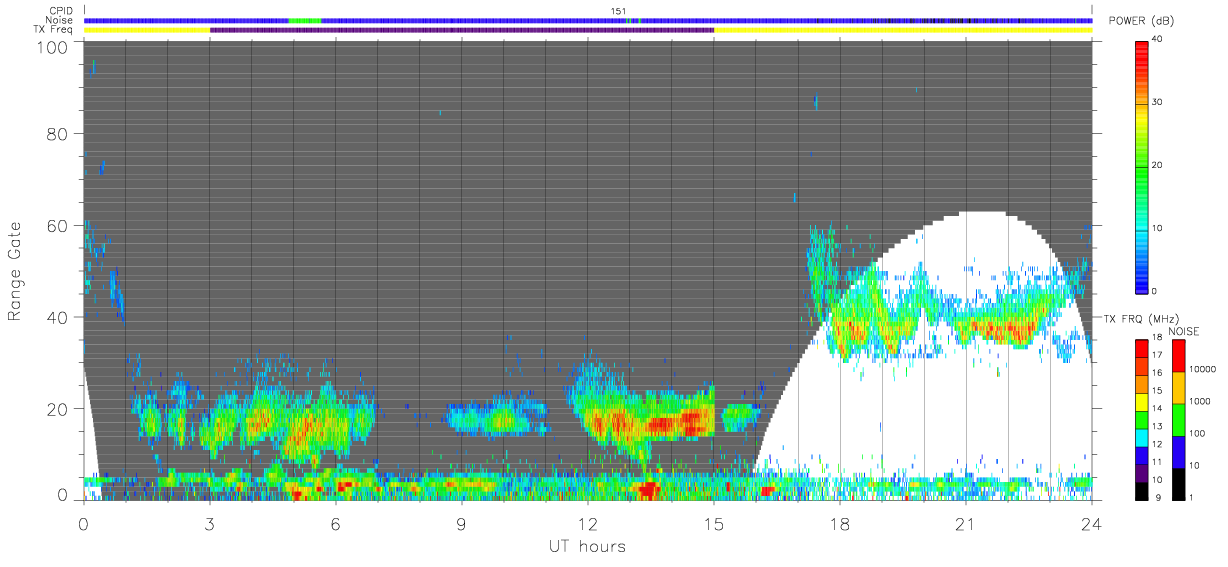Click the 'Noise' row label at top left
This screenshot has height=567, width=1228.
tap(61, 20)
